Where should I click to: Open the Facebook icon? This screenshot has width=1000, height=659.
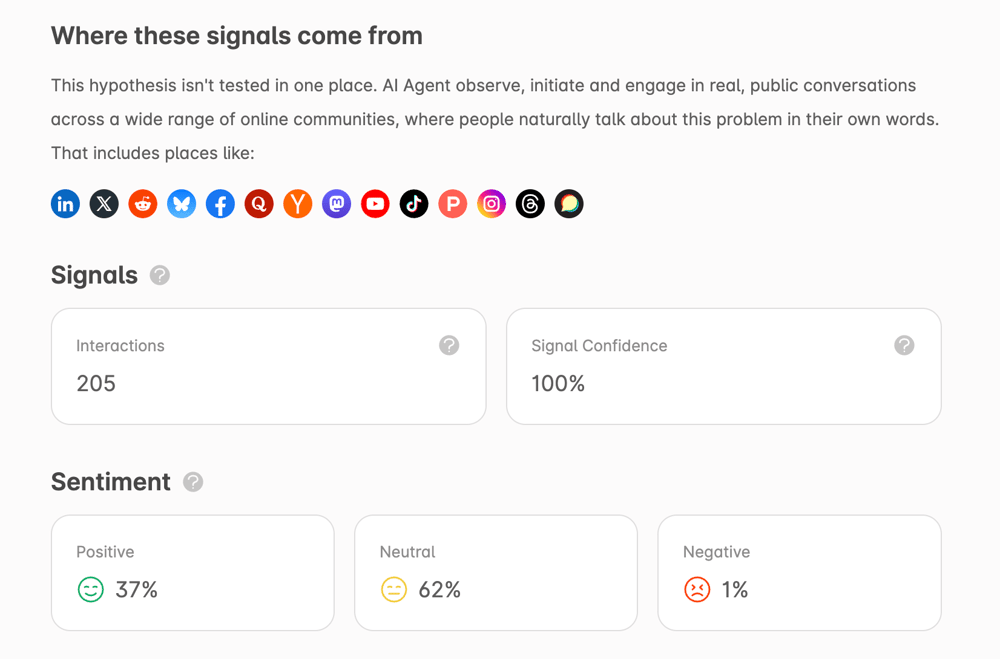(220, 204)
